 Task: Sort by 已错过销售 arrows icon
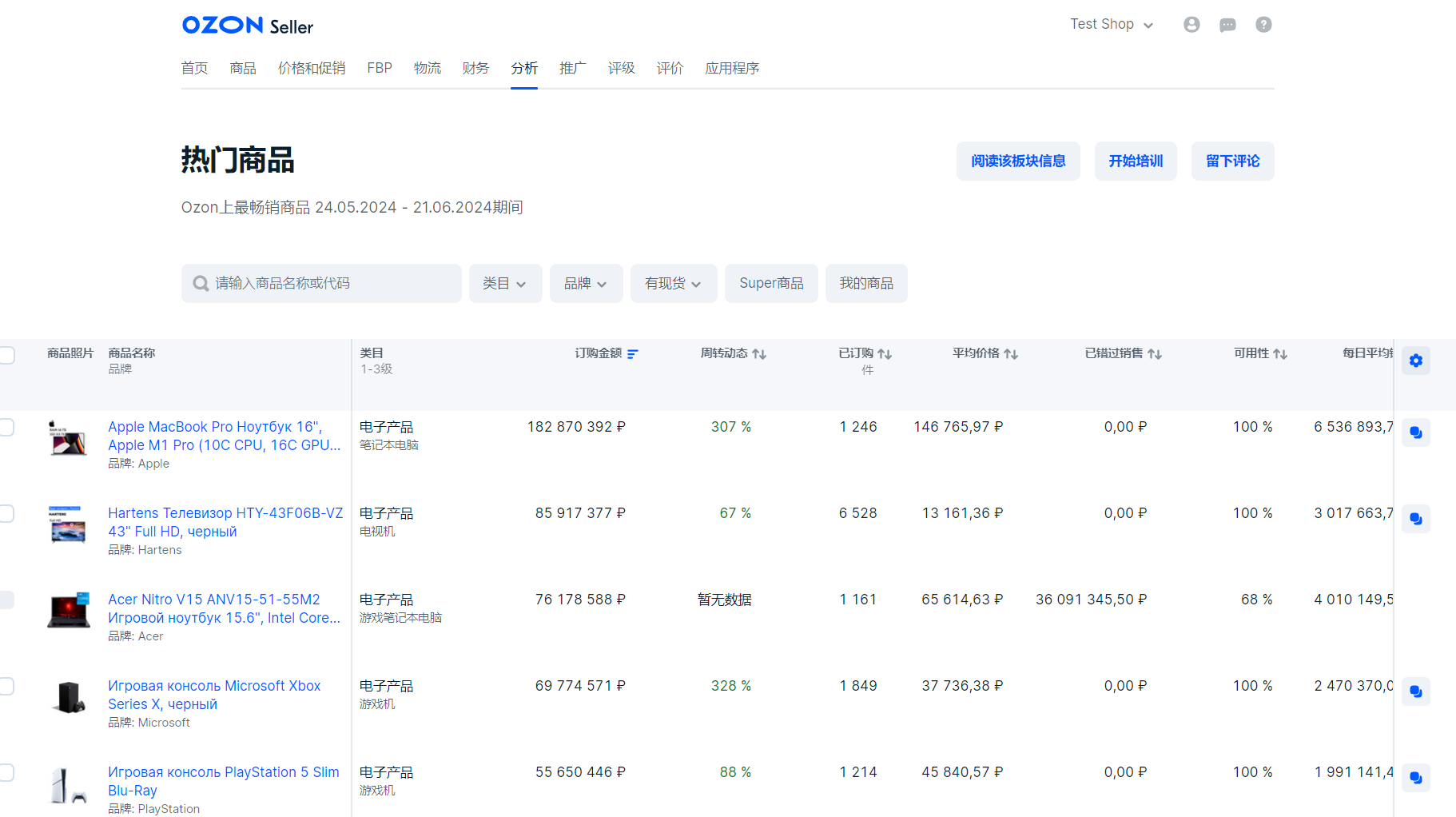(x=1155, y=354)
